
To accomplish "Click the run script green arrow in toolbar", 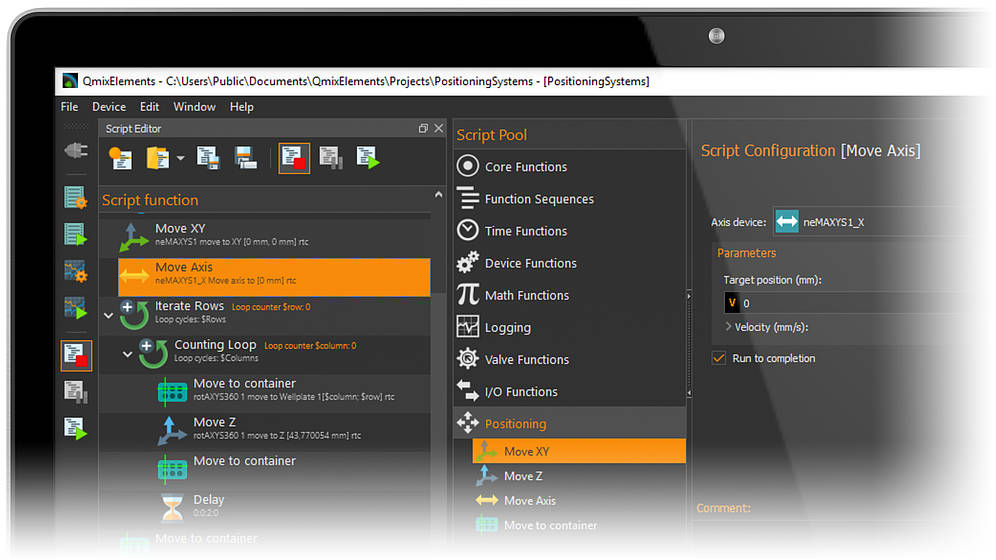I will pyautogui.click(x=367, y=158).
